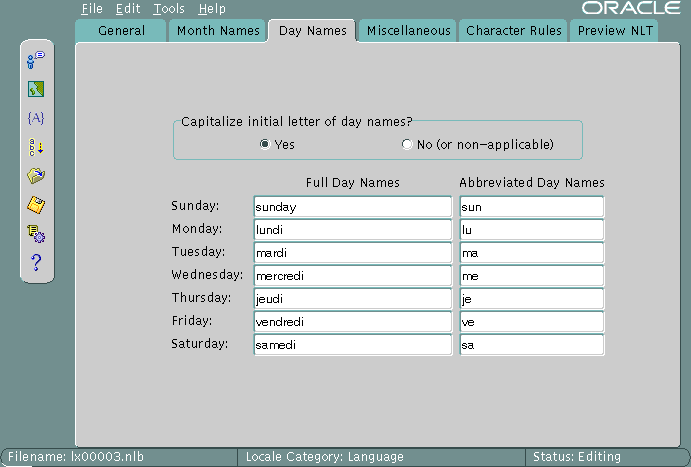
Task: Click the green map territory icon
Action: click(x=36, y=89)
